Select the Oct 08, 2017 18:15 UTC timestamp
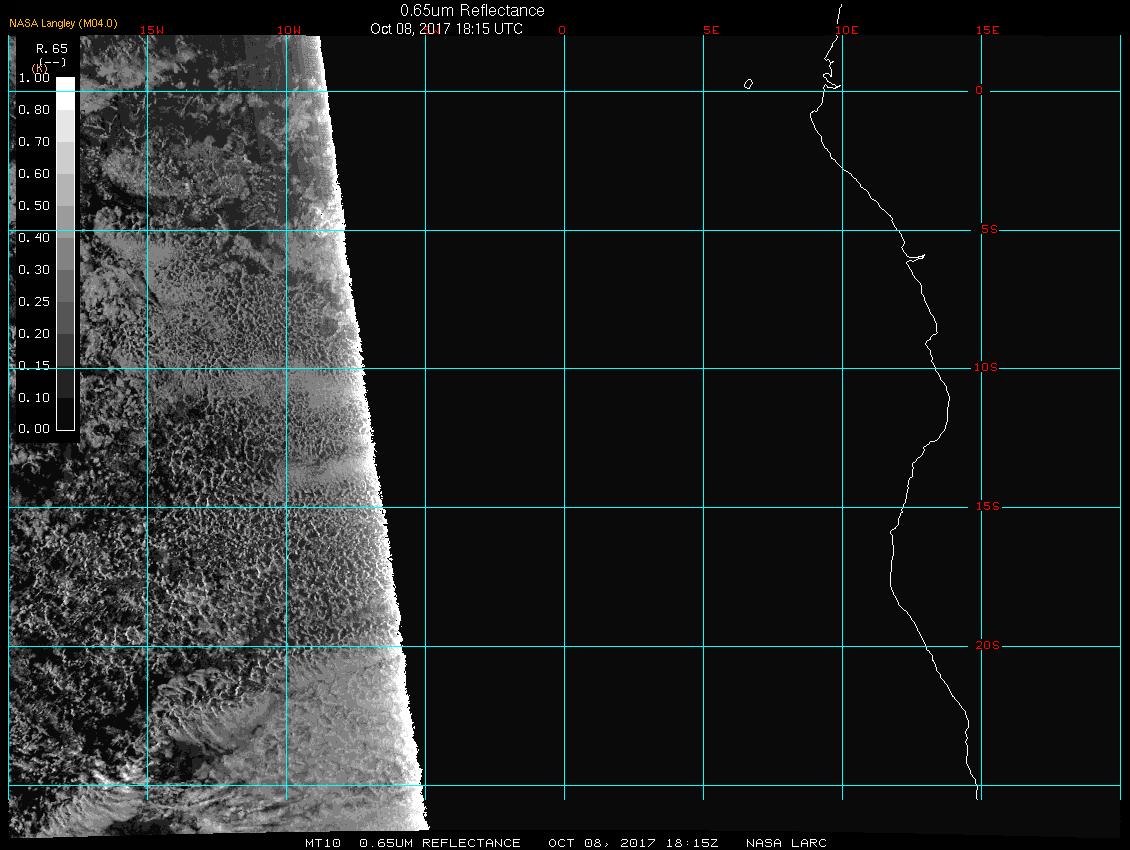 click(446, 29)
